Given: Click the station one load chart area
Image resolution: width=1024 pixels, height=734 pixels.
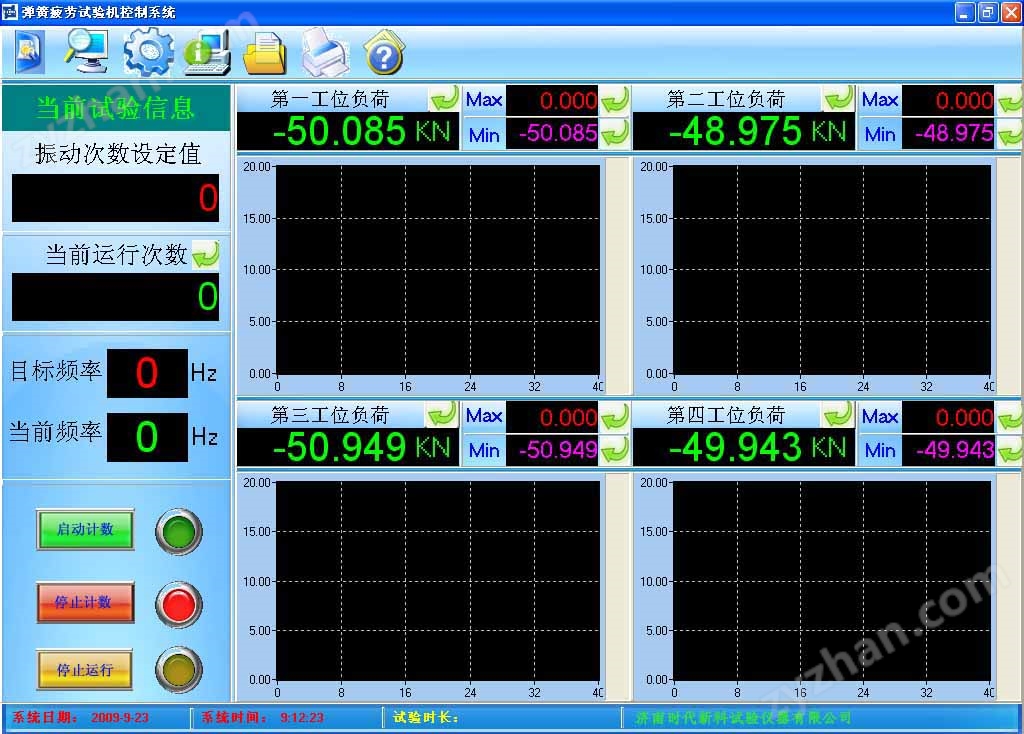Looking at the screenshot, I should click(438, 269).
